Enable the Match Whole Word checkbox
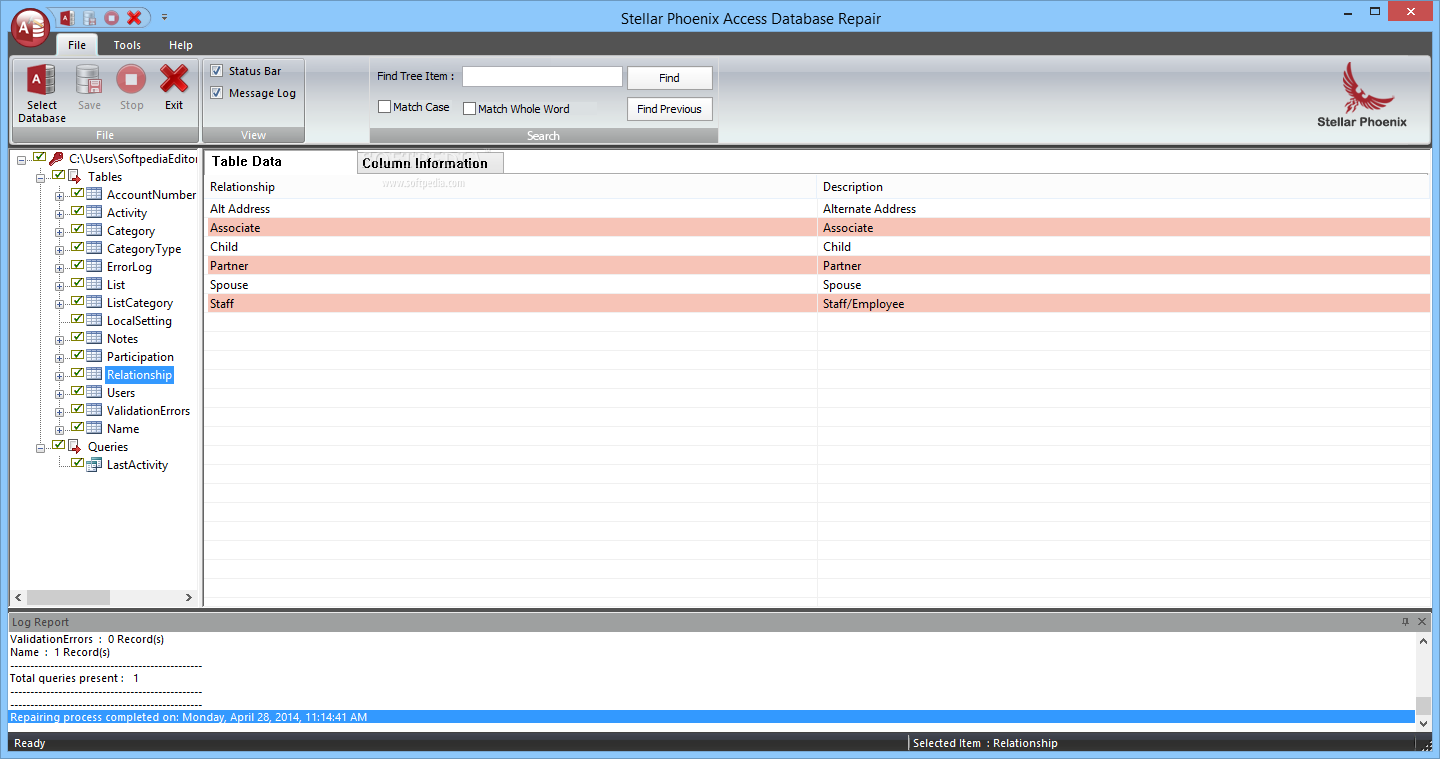The width and height of the screenshot is (1440, 759). pos(469,109)
